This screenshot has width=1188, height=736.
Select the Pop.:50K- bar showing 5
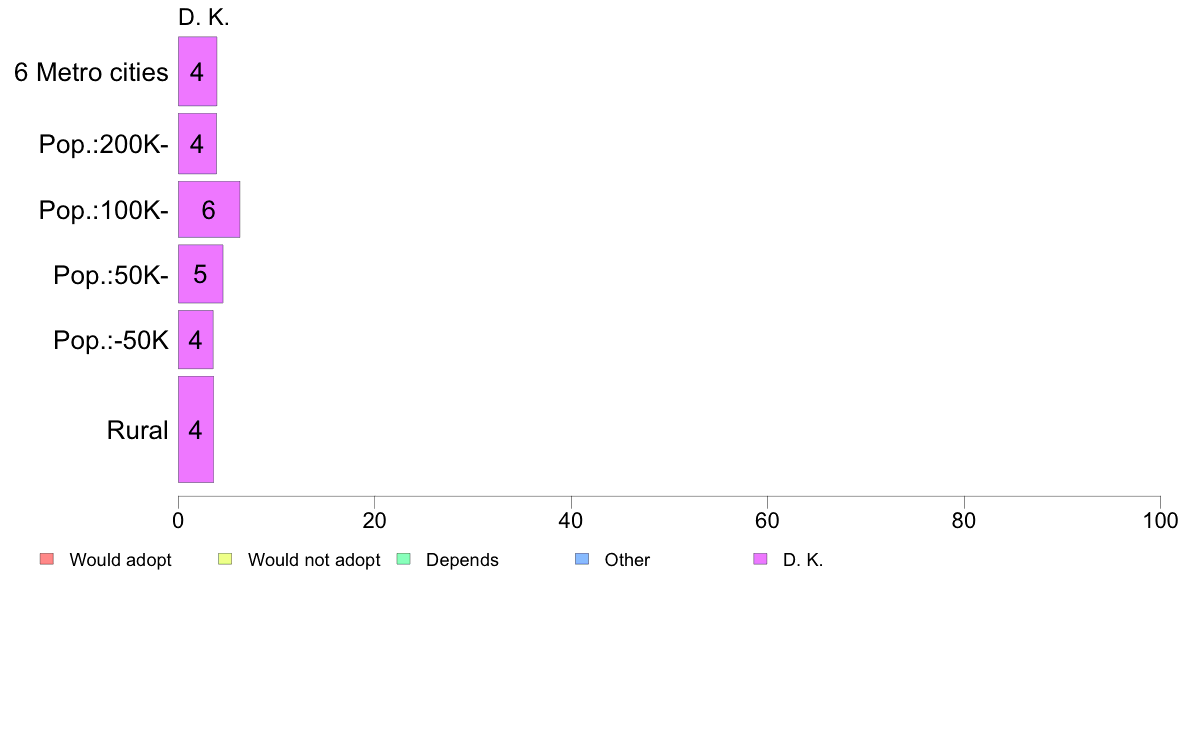tap(201, 274)
